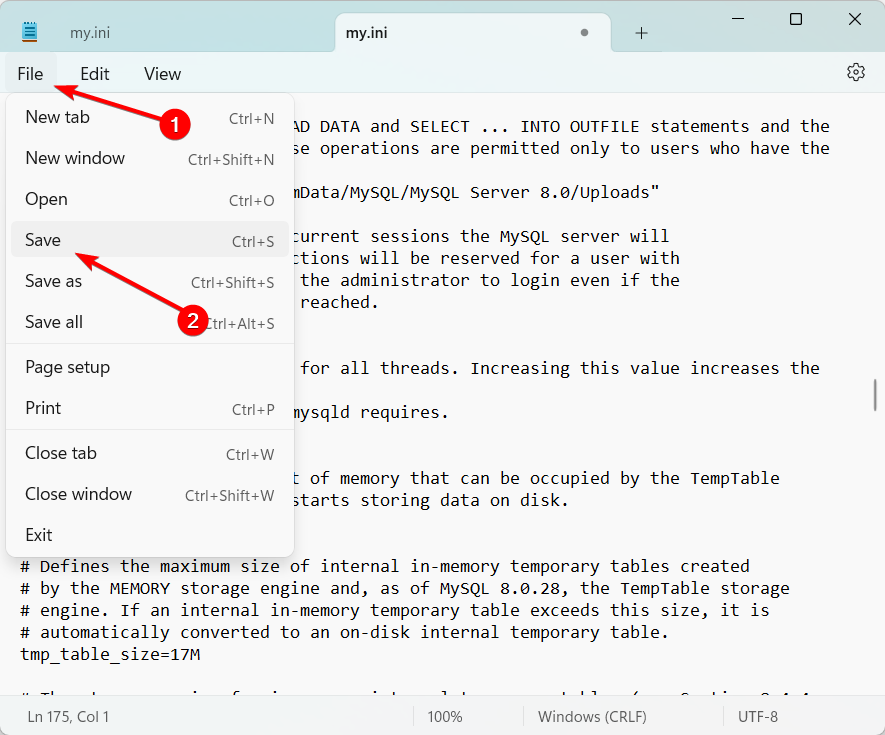Image resolution: width=885 pixels, height=735 pixels.
Task: Select Save all menu entry
Action: (150, 322)
